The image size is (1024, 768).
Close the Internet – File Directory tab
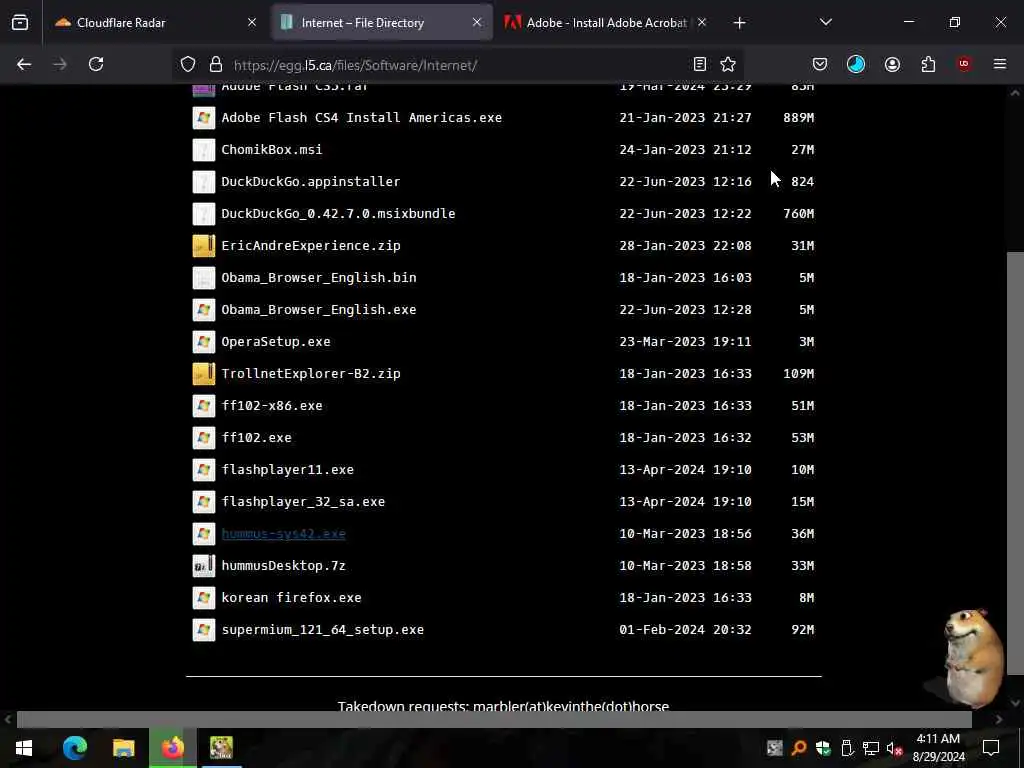point(477,22)
